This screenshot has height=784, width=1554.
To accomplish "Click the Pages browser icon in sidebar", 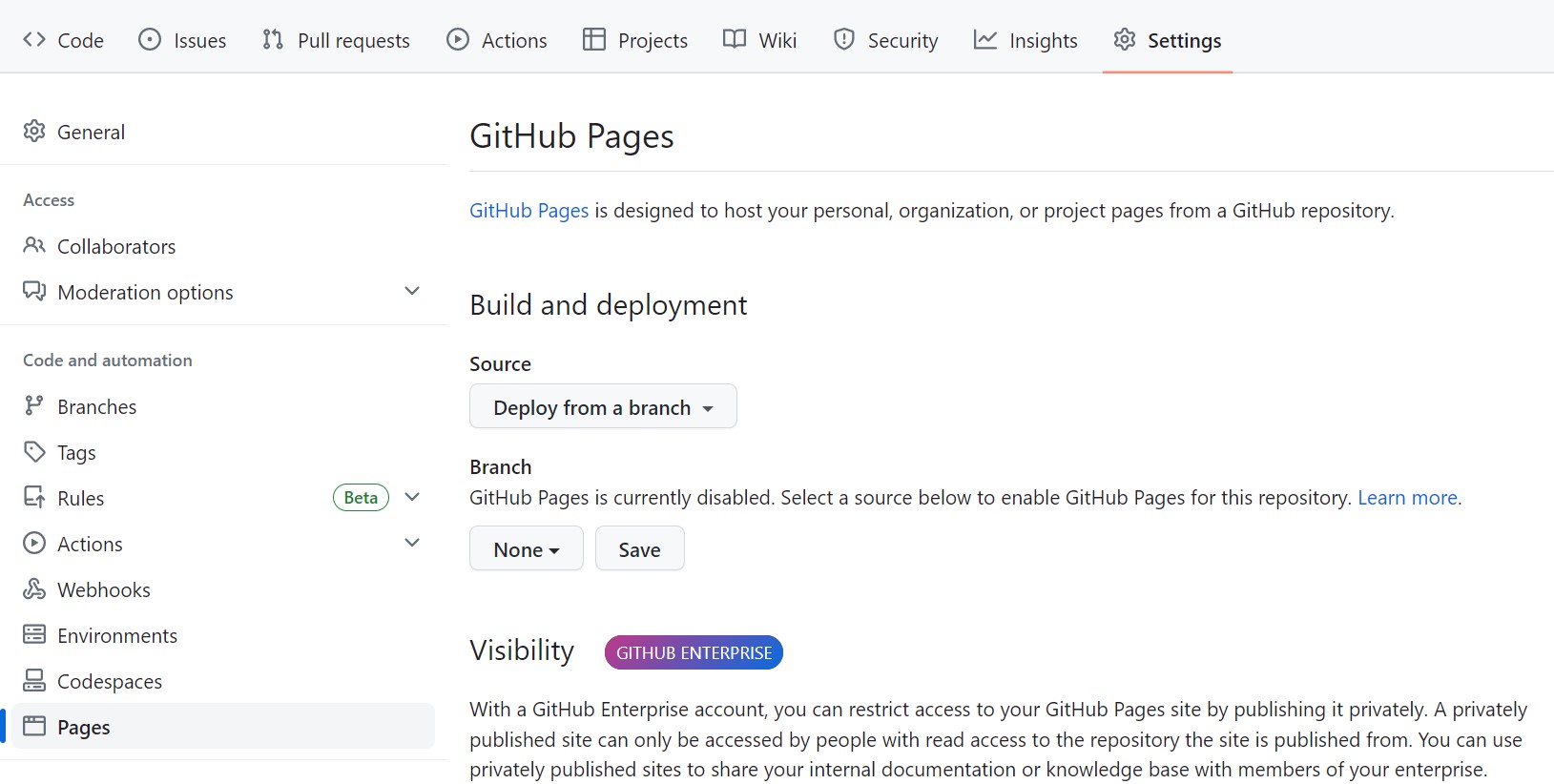I will click(x=34, y=727).
